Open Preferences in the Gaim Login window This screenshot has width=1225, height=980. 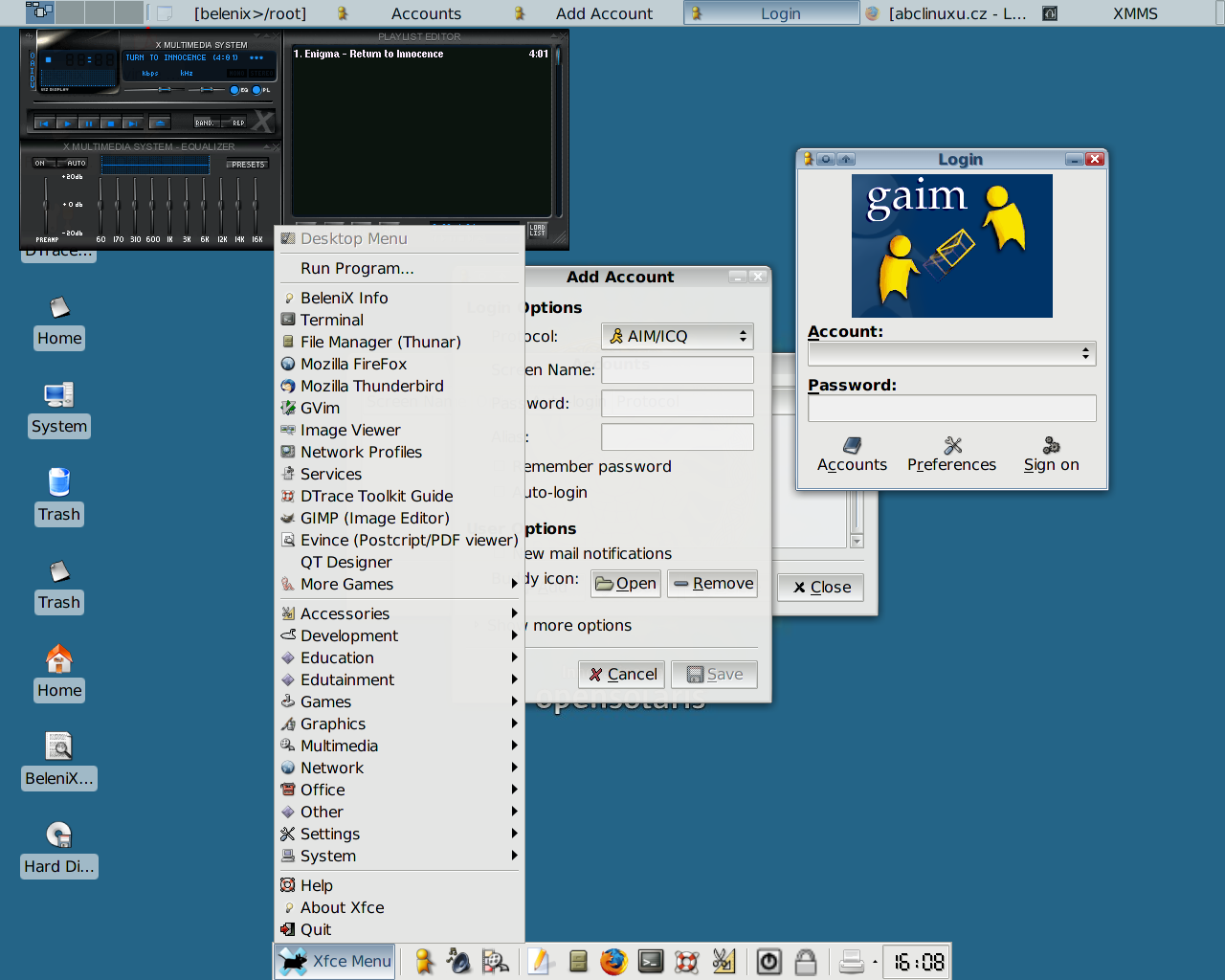point(951,455)
